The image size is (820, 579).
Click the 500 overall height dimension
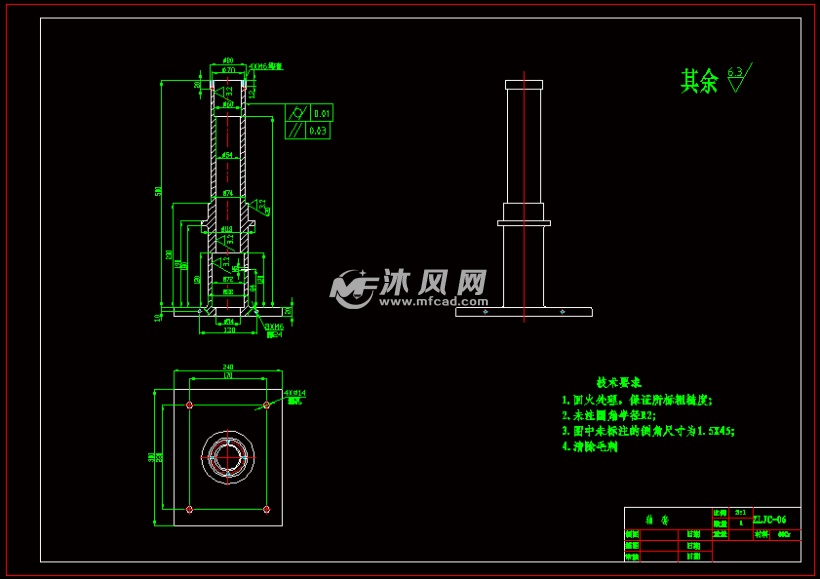click(x=158, y=191)
